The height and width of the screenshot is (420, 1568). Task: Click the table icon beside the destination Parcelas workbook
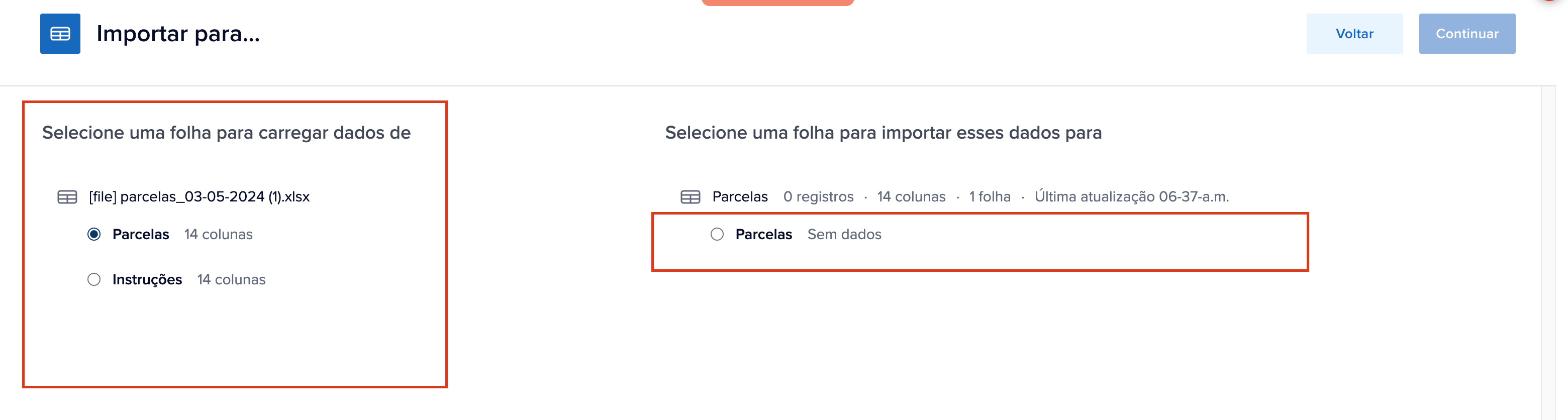[x=690, y=196]
